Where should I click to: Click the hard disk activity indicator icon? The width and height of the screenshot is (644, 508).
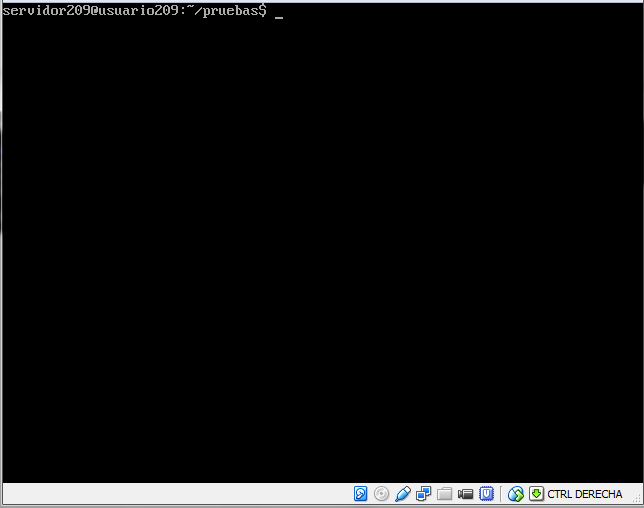point(360,494)
